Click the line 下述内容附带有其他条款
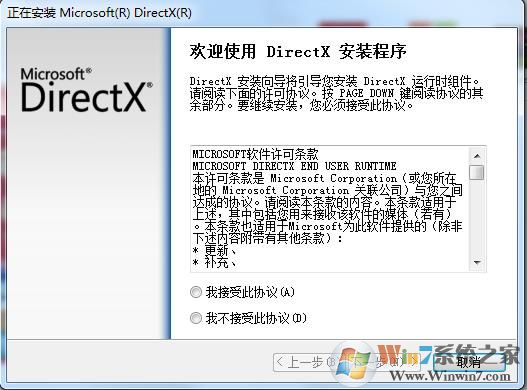Viewport: 527px width, 390px height. (x=268, y=239)
